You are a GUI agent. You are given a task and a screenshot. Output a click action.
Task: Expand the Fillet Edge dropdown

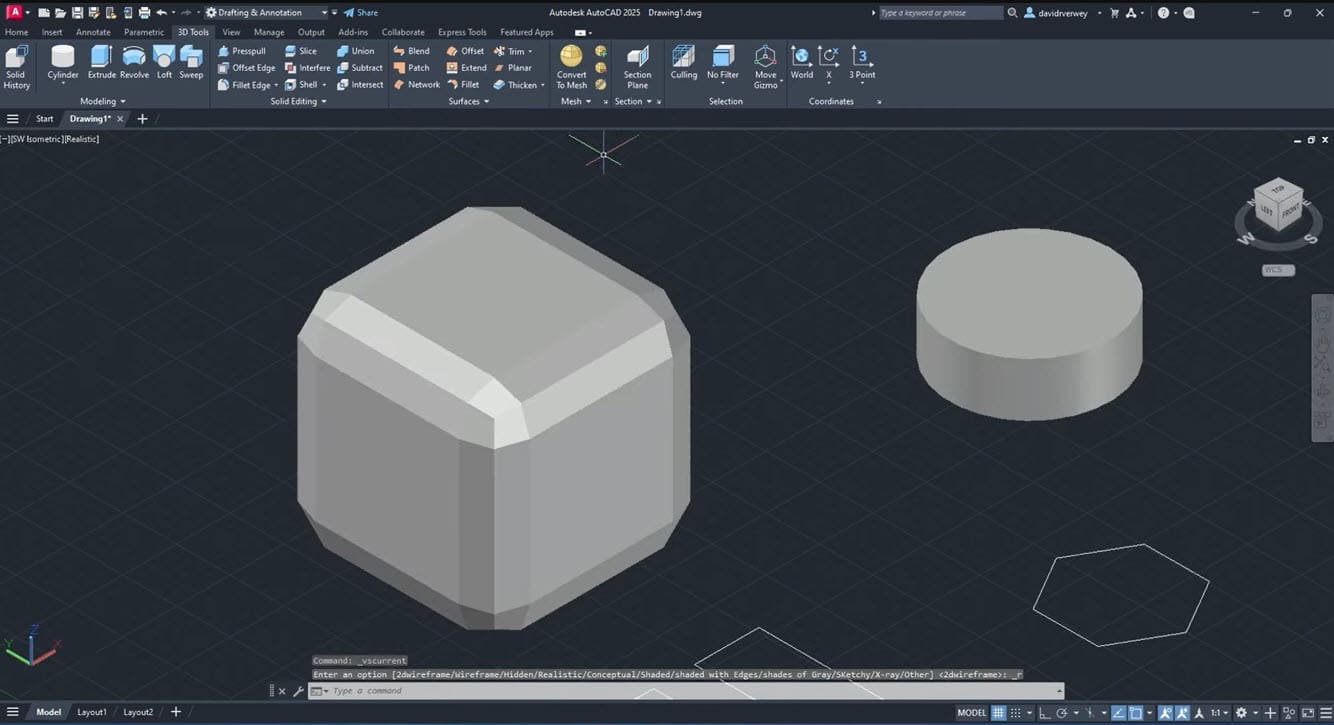coord(277,84)
